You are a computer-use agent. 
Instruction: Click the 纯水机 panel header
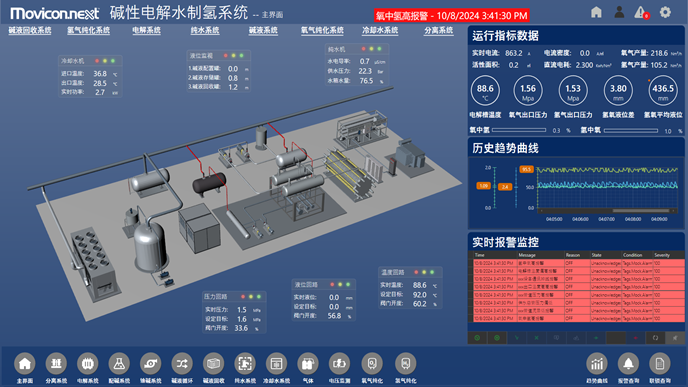point(357,49)
